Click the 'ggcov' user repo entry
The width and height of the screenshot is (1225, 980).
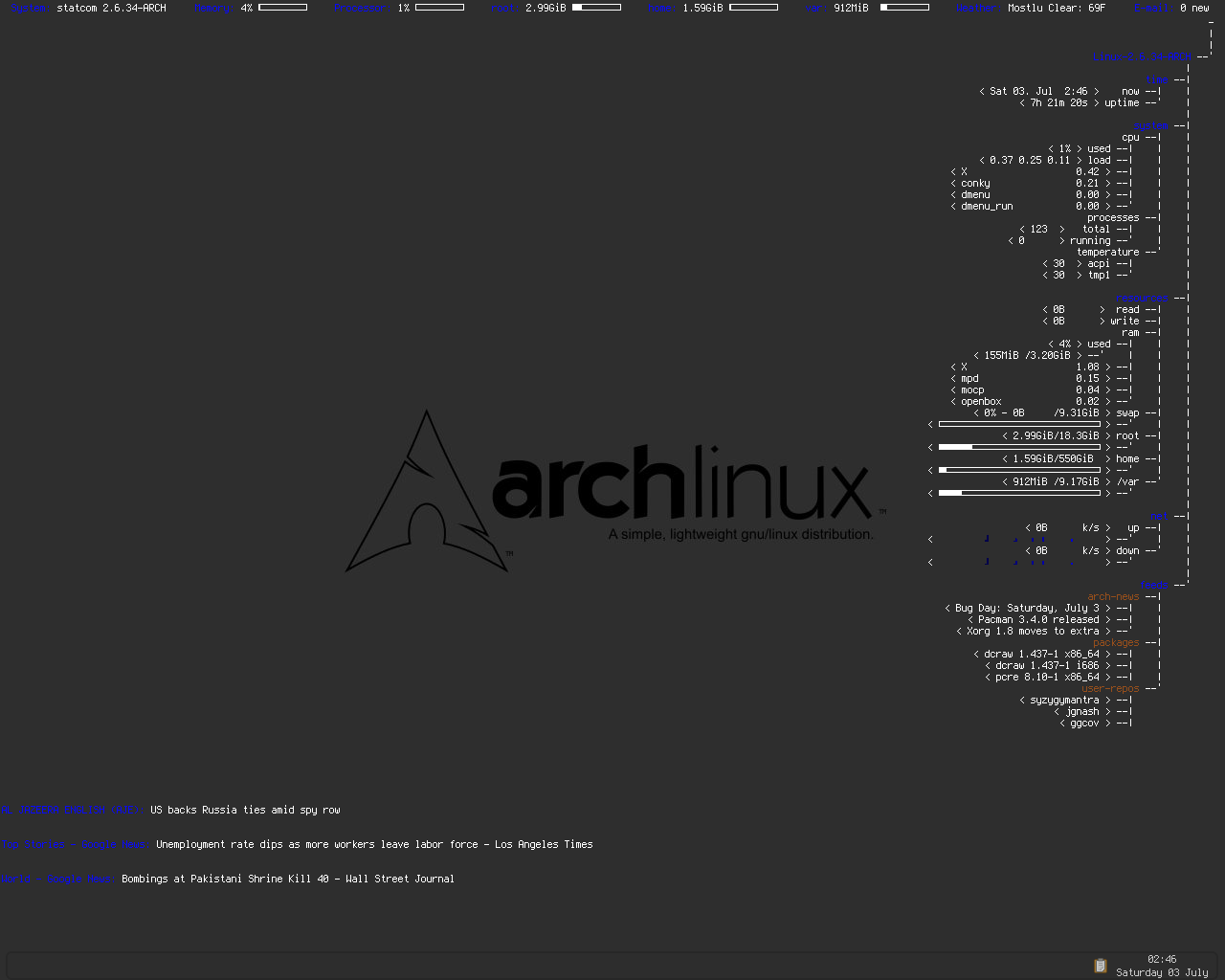click(x=1084, y=724)
